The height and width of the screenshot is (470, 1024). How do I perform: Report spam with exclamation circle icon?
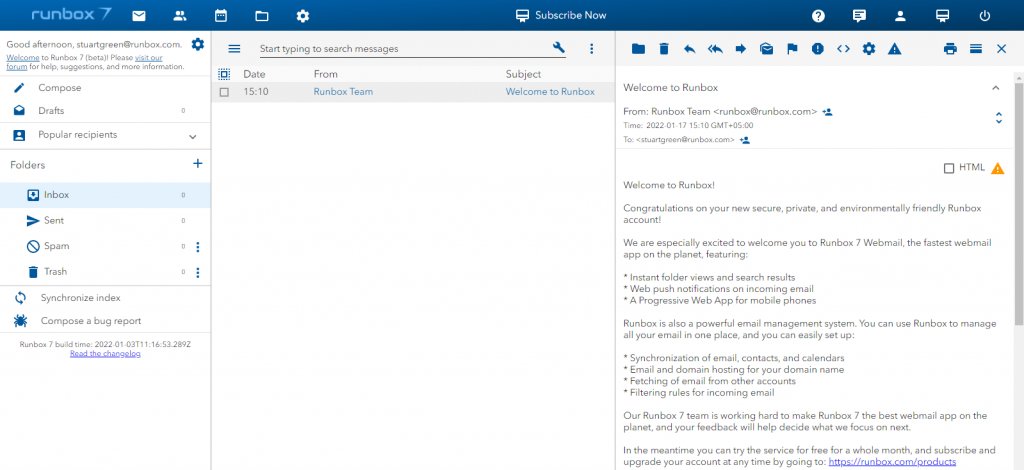click(818, 48)
